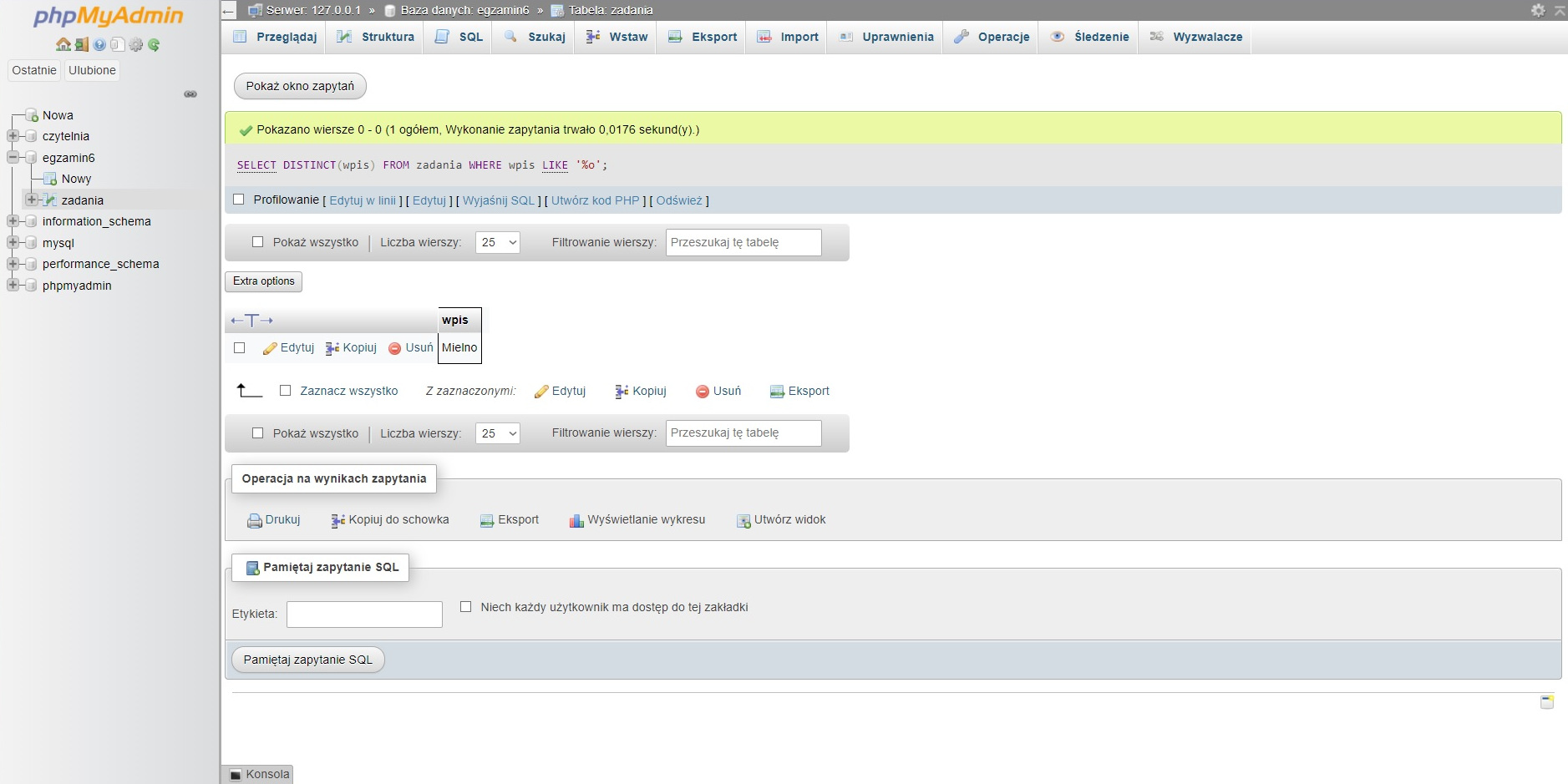
Task: Click the home icon in phpMyAdmin sidebar
Action: [x=63, y=44]
